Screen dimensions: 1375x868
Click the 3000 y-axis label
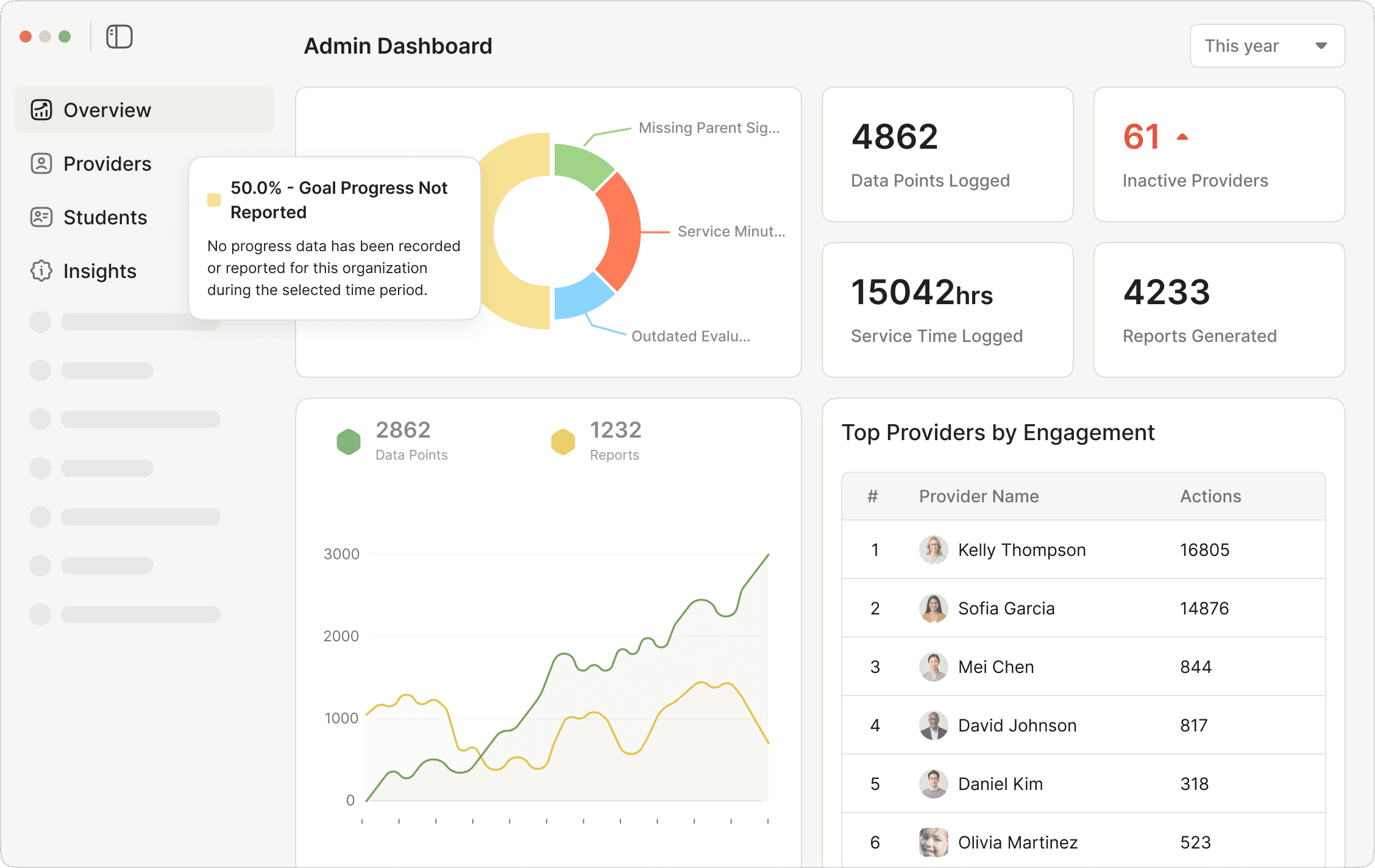(x=341, y=554)
